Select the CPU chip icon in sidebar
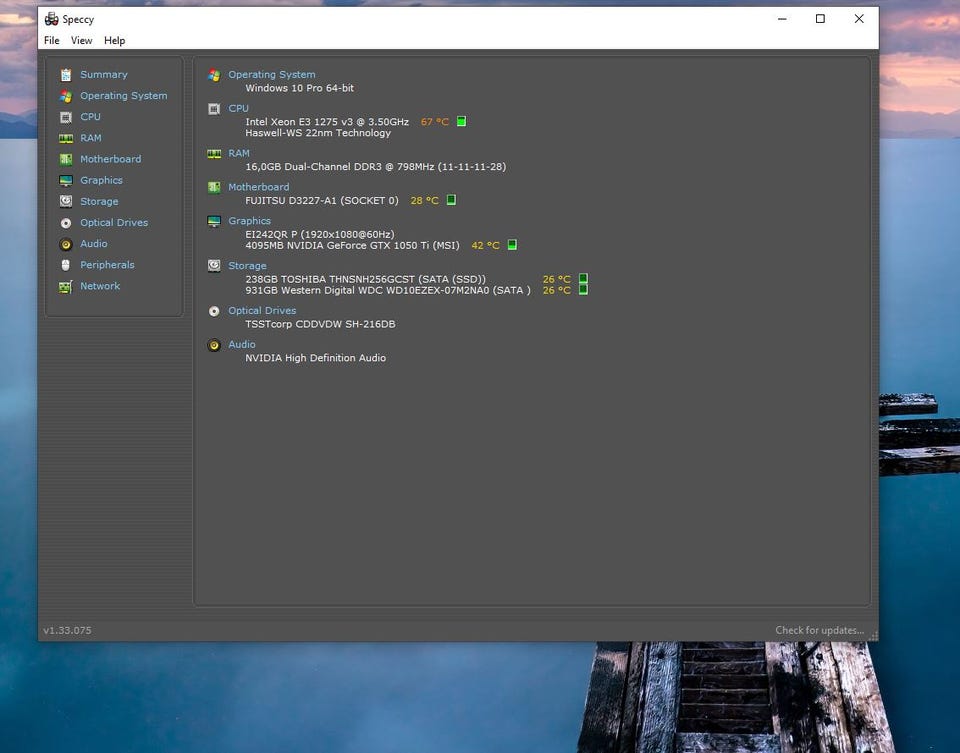The height and width of the screenshot is (753, 960). [66, 117]
